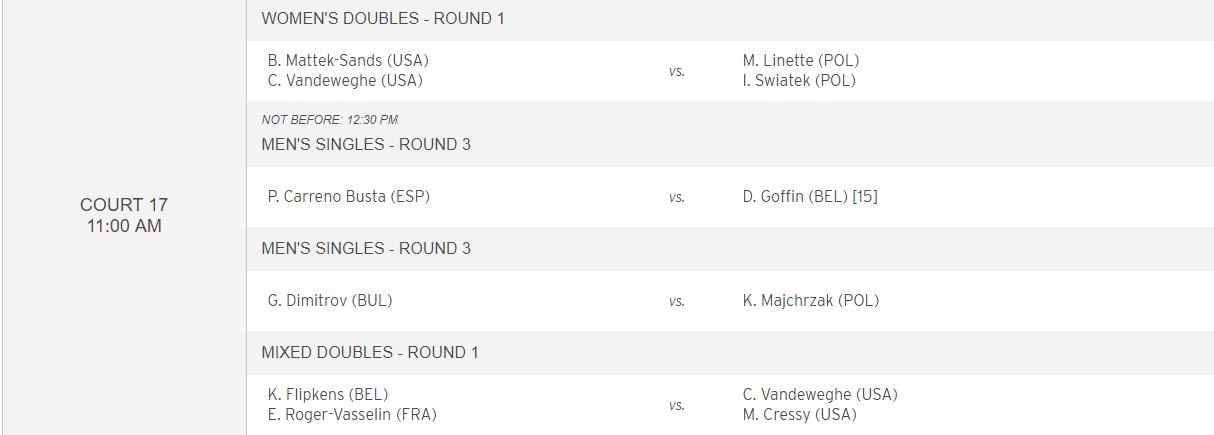Select M. Linette (POL)
Viewport: 1214px width, 435px height.
coord(801,60)
